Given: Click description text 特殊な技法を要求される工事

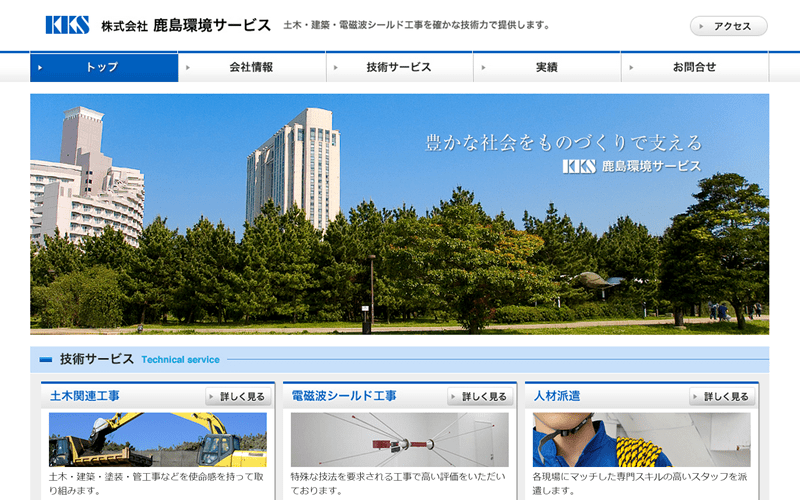Looking at the screenshot, I should 398,483.
